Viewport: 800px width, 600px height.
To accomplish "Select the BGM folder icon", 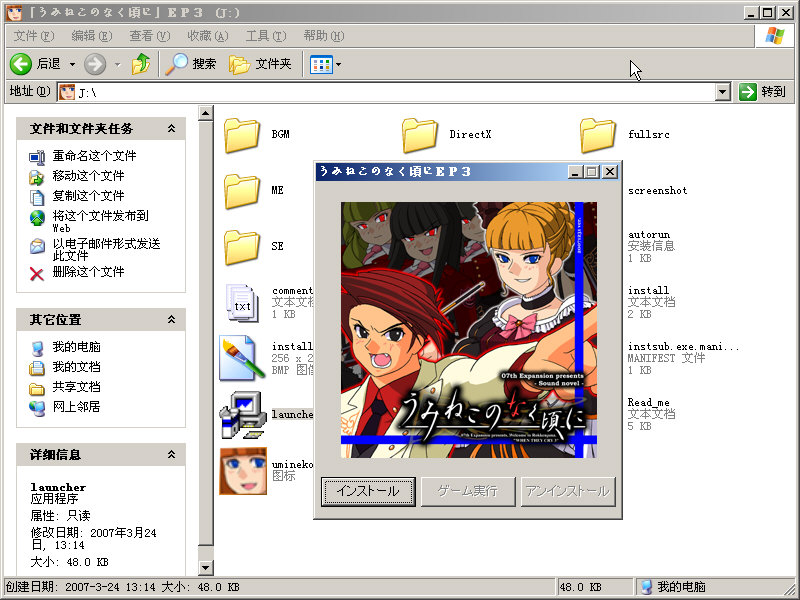I will (x=242, y=135).
